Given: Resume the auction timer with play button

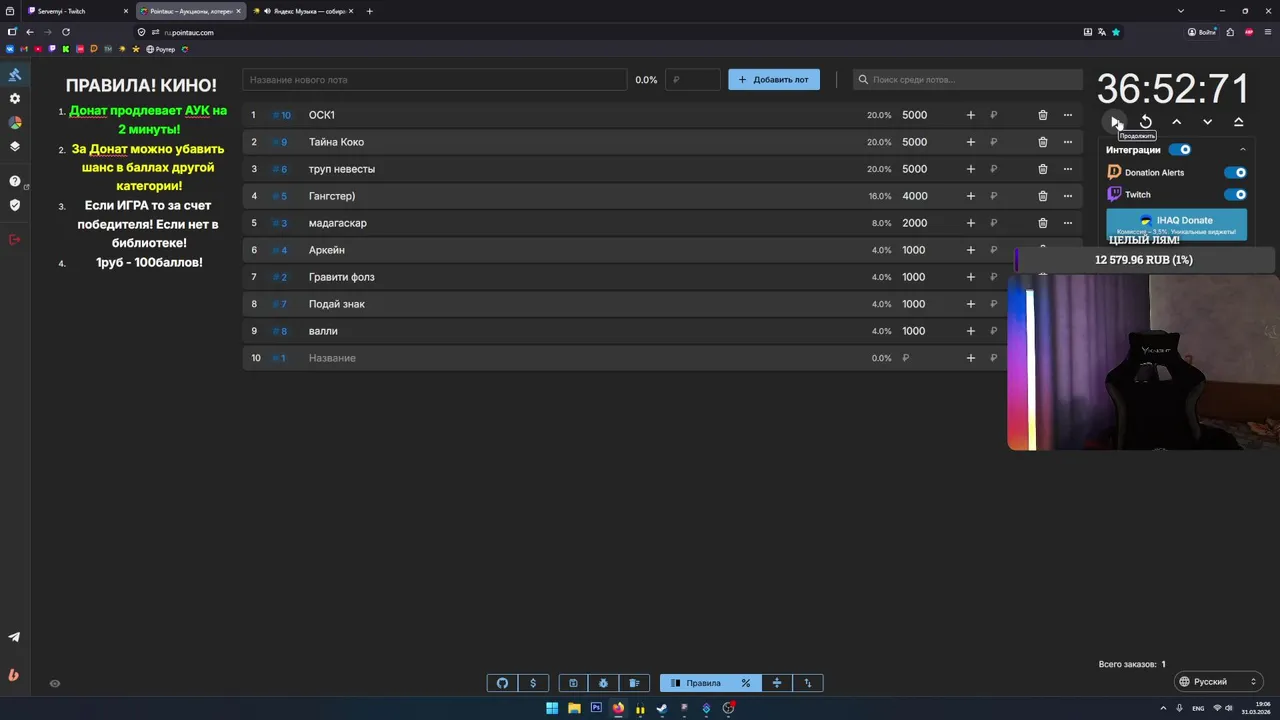Looking at the screenshot, I should (1115, 122).
